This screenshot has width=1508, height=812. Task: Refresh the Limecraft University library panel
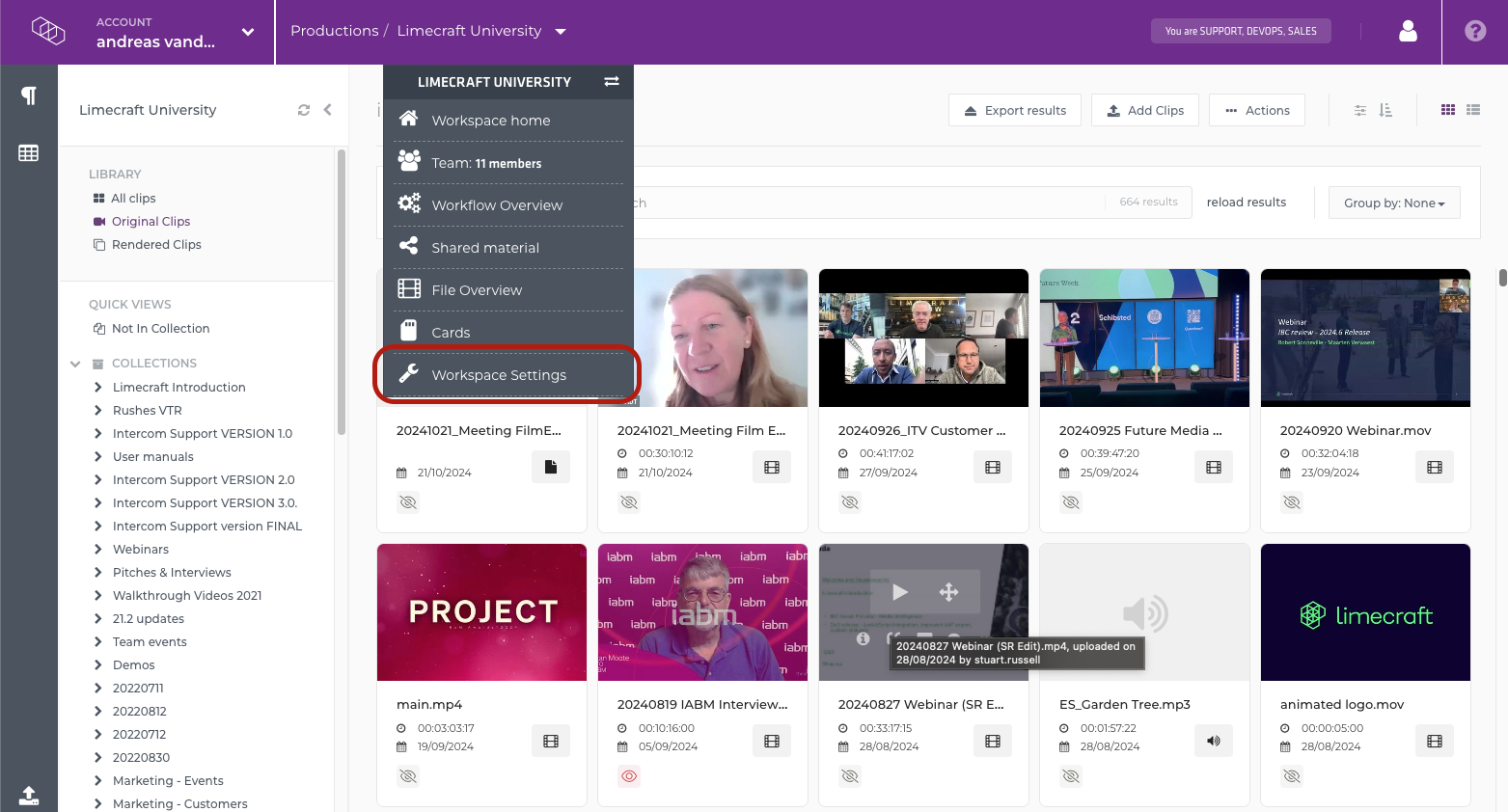304,110
